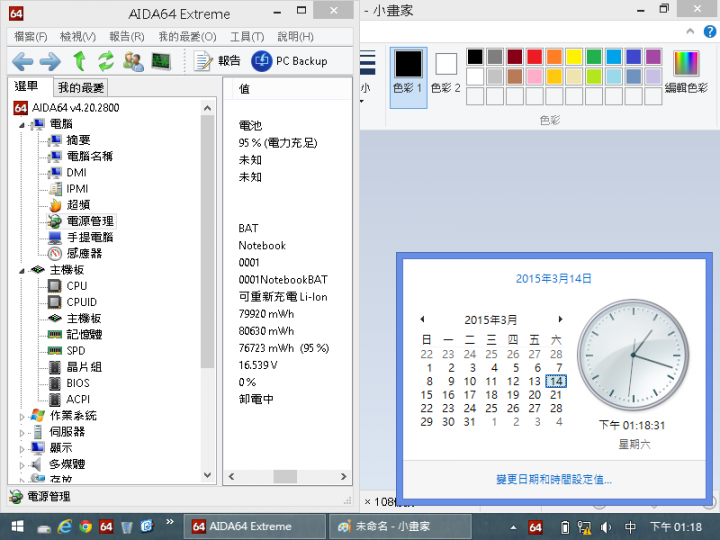This screenshot has width=720, height=540.
Task: Open 變更日期和時間設定值 link
Action: [554, 479]
